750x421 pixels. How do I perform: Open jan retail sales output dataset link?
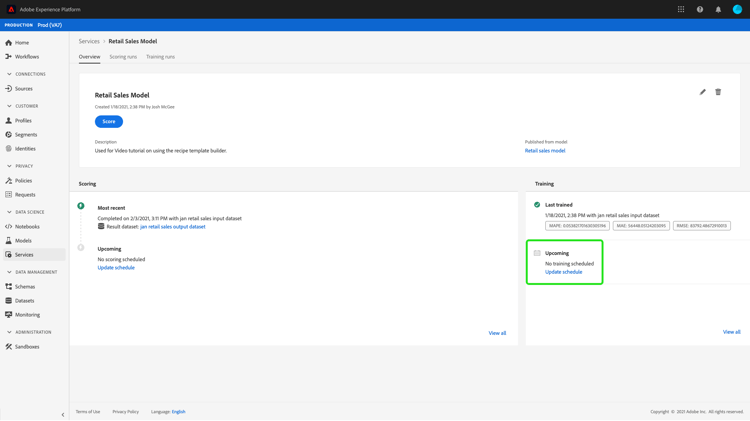coord(173,227)
